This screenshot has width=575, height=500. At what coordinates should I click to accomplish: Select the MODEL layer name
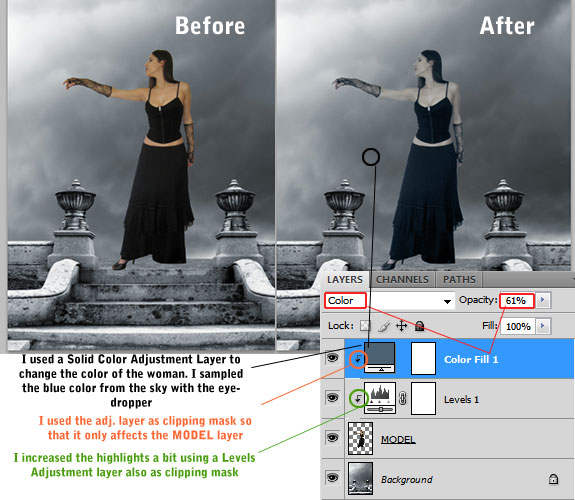(398, 439)
